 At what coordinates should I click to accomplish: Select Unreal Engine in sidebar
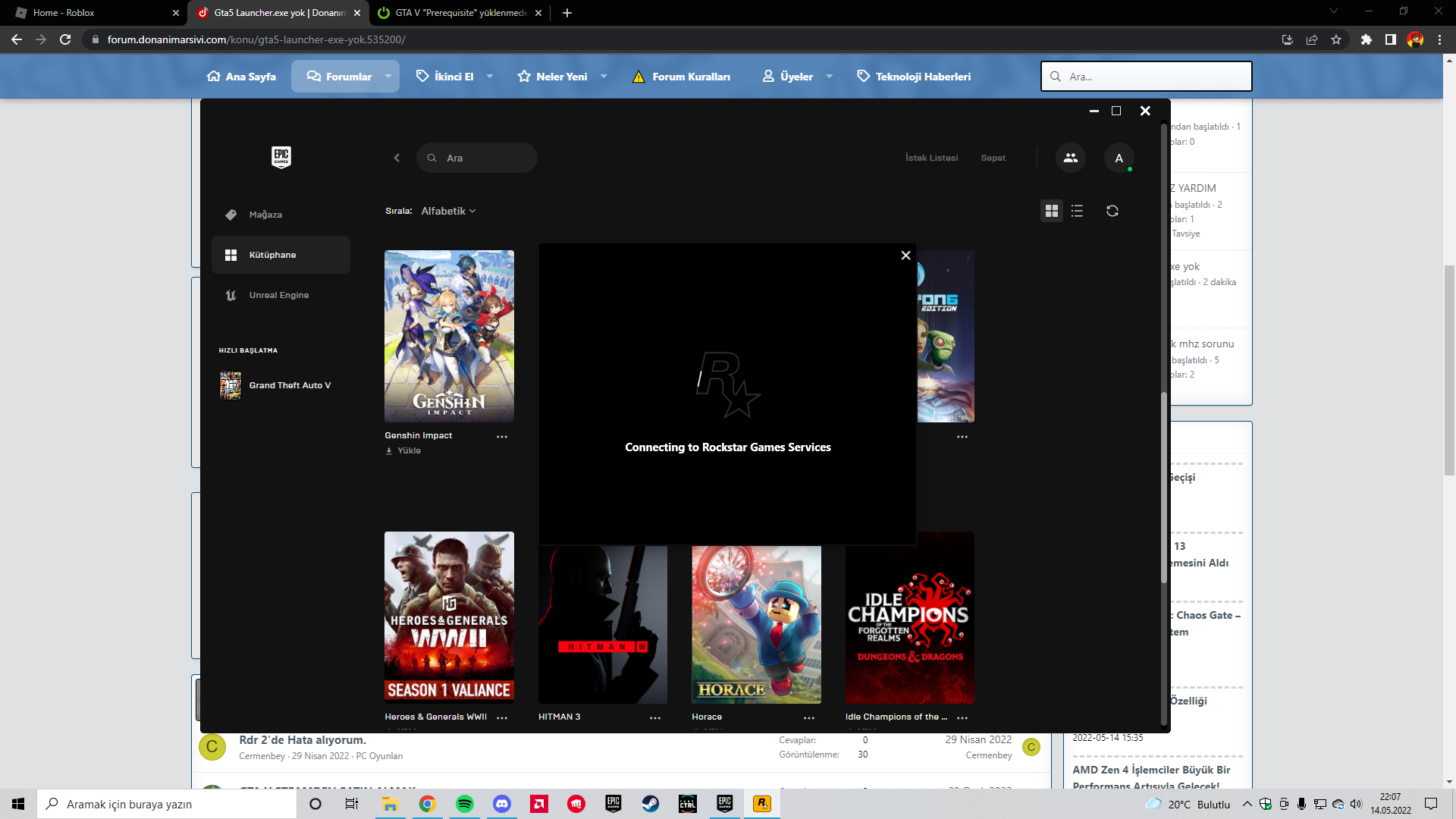[x=278, y=295]
